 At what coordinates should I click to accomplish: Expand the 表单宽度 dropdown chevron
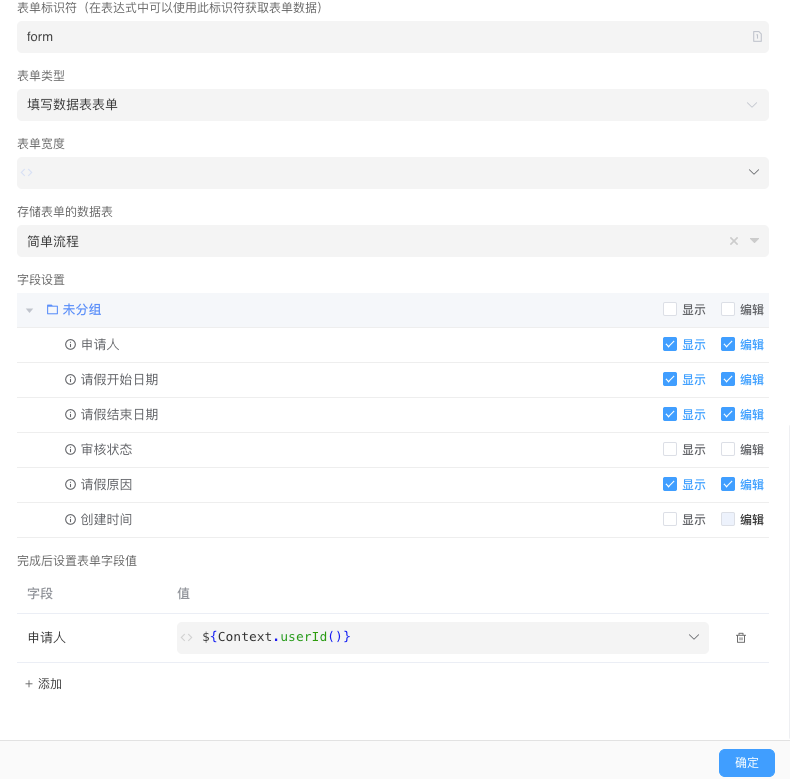pos(754,173)
